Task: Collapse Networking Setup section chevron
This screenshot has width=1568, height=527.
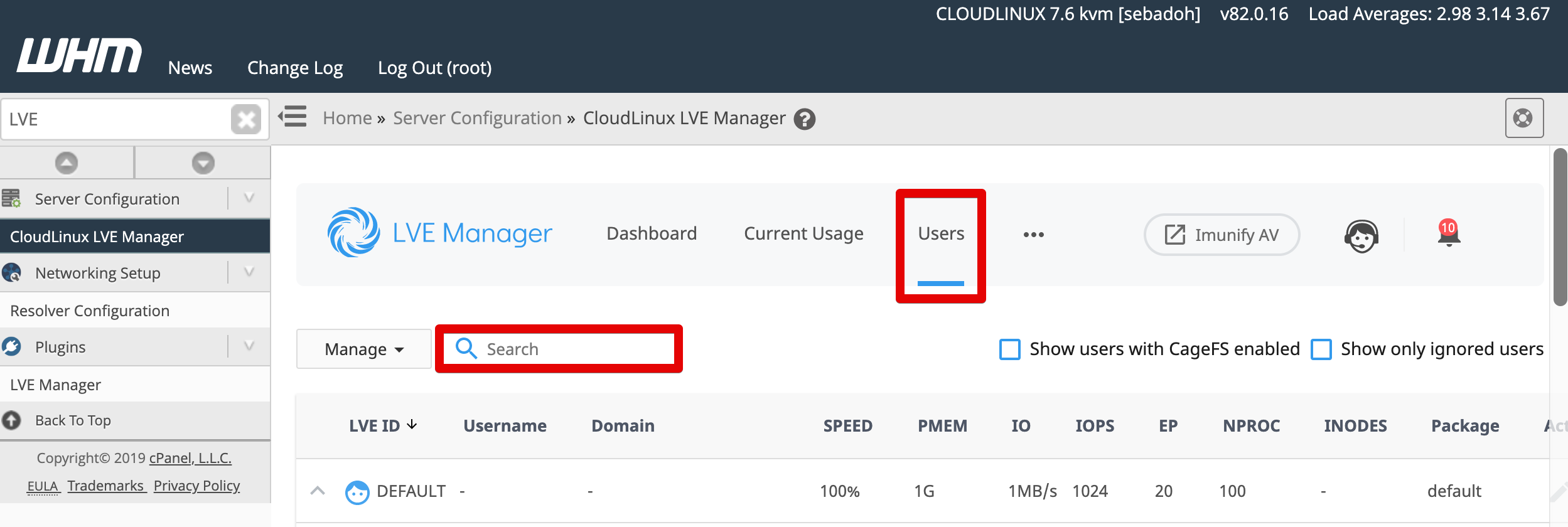Action: (x=249, y=272)
